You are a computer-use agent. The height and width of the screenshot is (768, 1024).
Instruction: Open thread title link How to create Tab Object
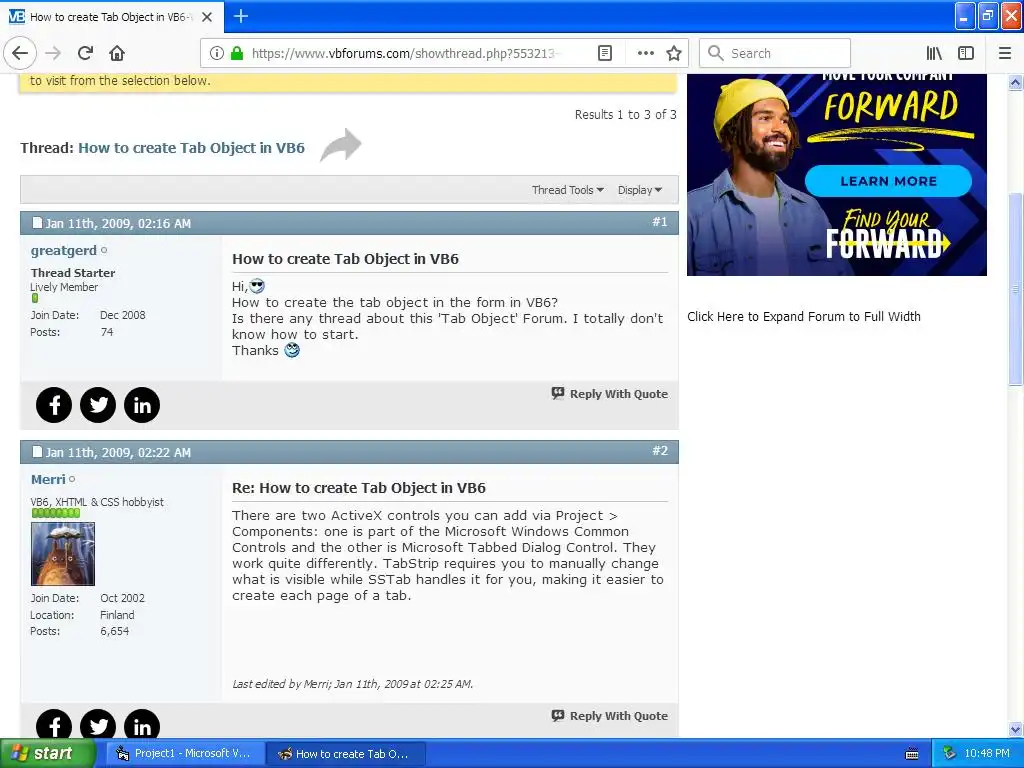pyautogui.click(x=191, y=148)
